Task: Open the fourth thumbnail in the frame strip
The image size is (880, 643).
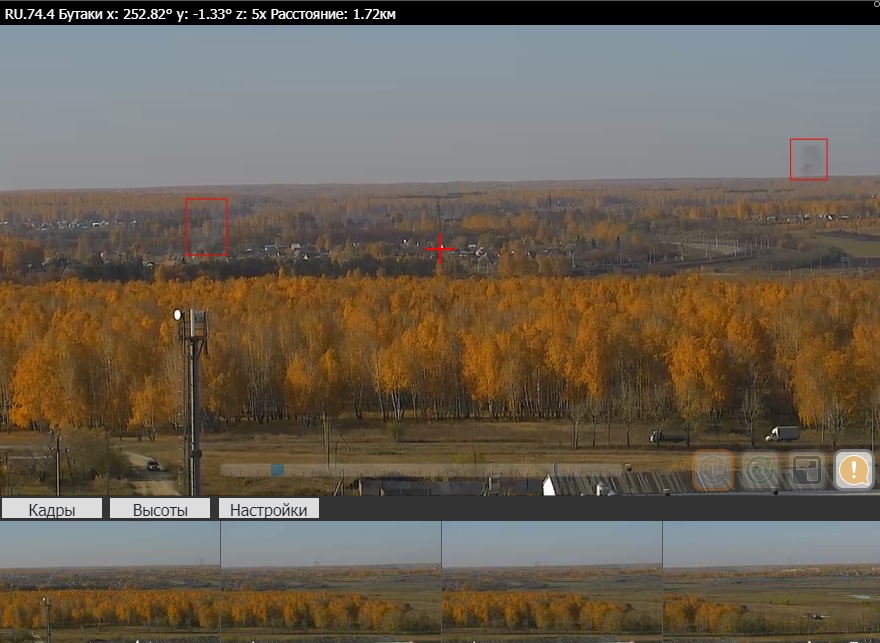Action: tap(771, 582)
